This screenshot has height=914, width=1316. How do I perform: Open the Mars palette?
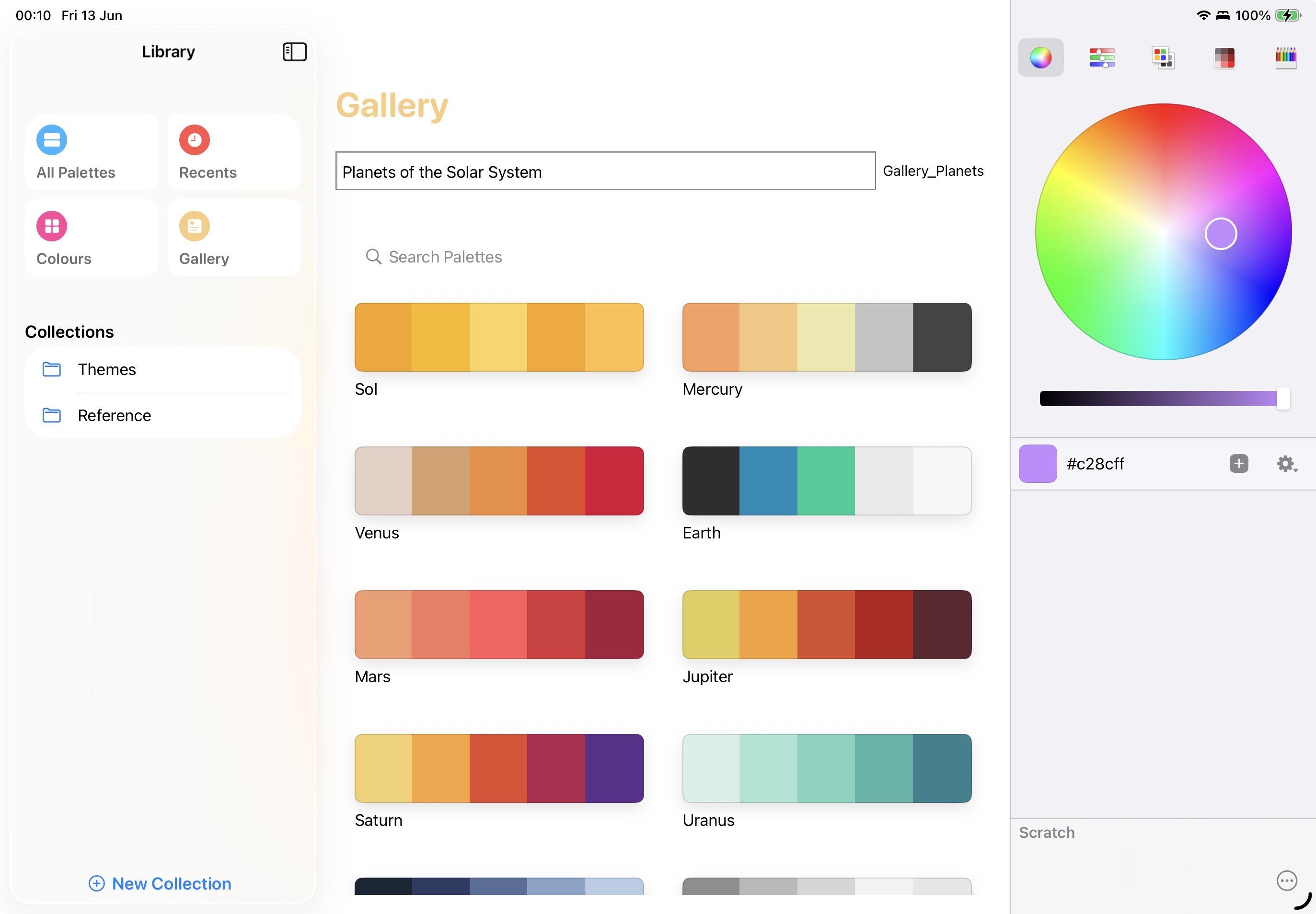pos(499,625)
